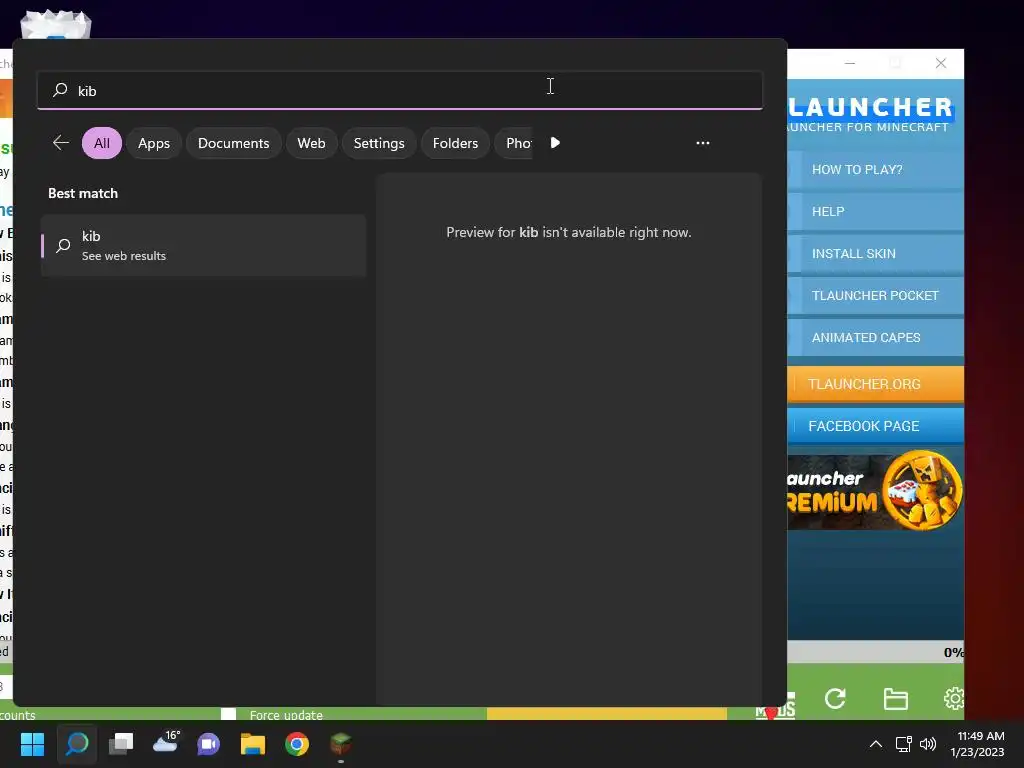Switch to the Apps search filter
This screenshot has height=768, width=1024.
[x=153, y=143]
